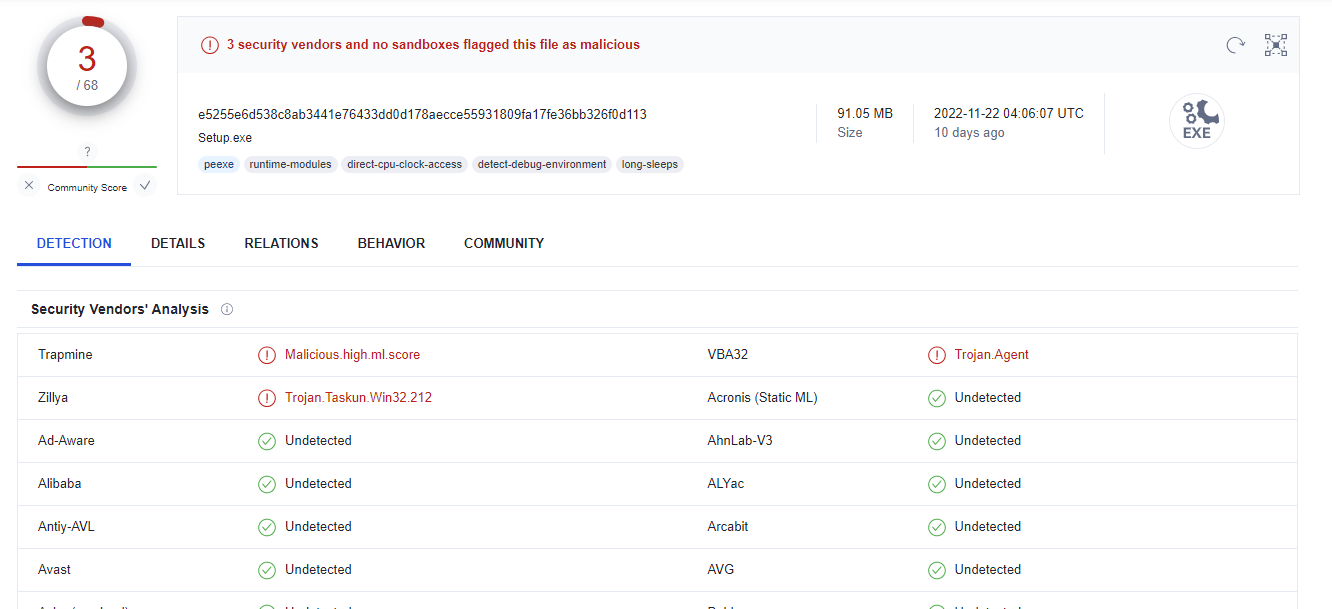Click the long-sleeps tag
The height and width of the screenshot is (609, 1332).
(650, 164)
